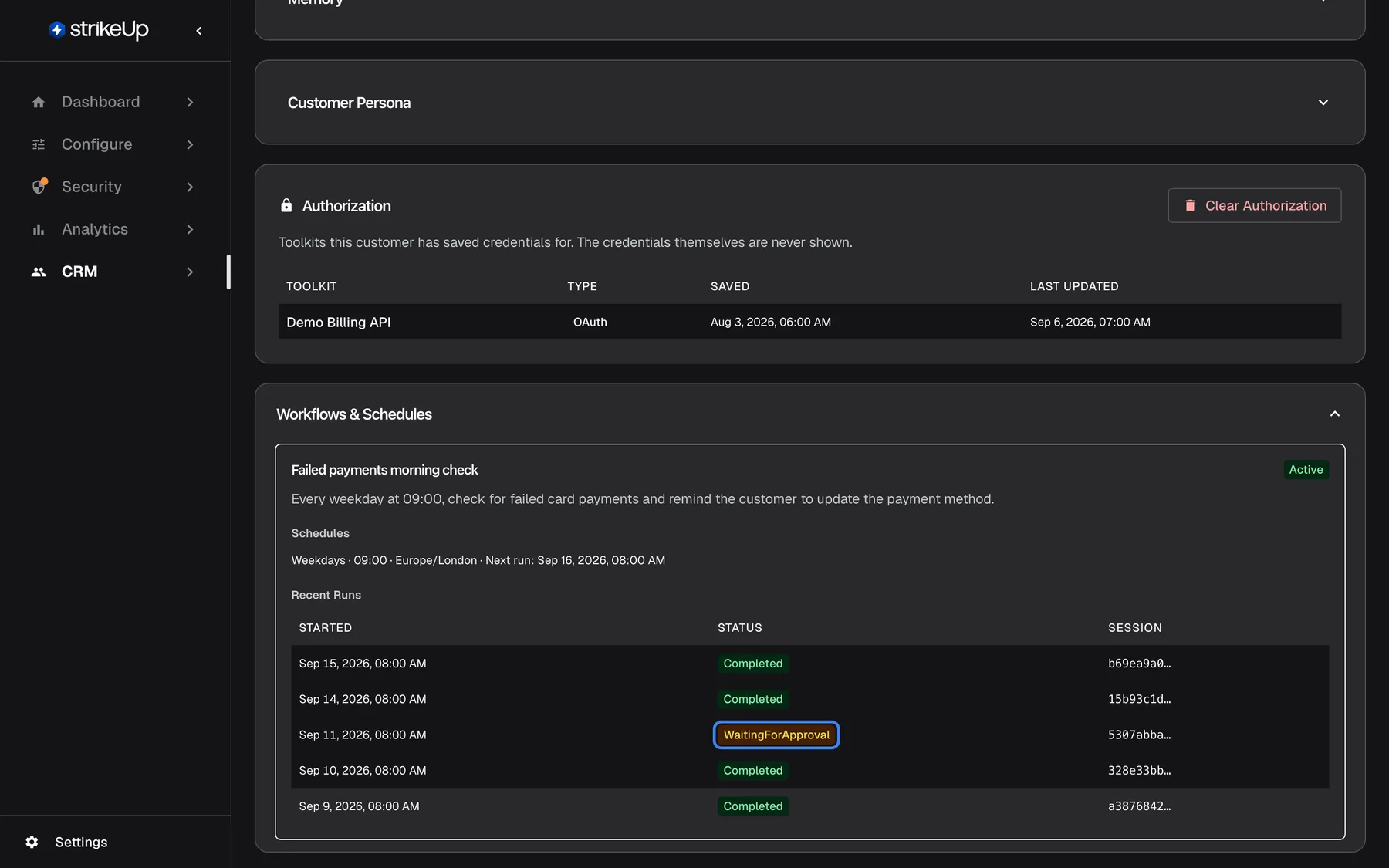Open session b69ea9a0…

click(1139, 664)
